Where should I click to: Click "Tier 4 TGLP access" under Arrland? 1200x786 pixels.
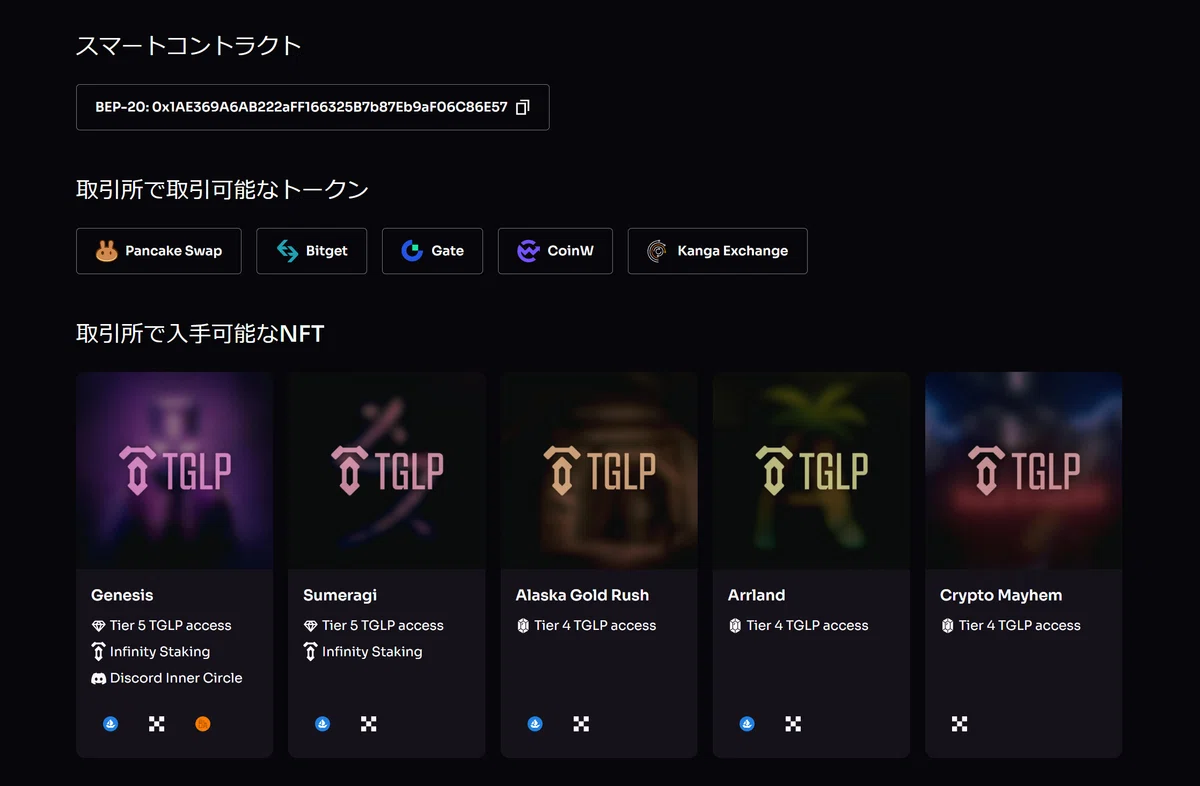807,625
